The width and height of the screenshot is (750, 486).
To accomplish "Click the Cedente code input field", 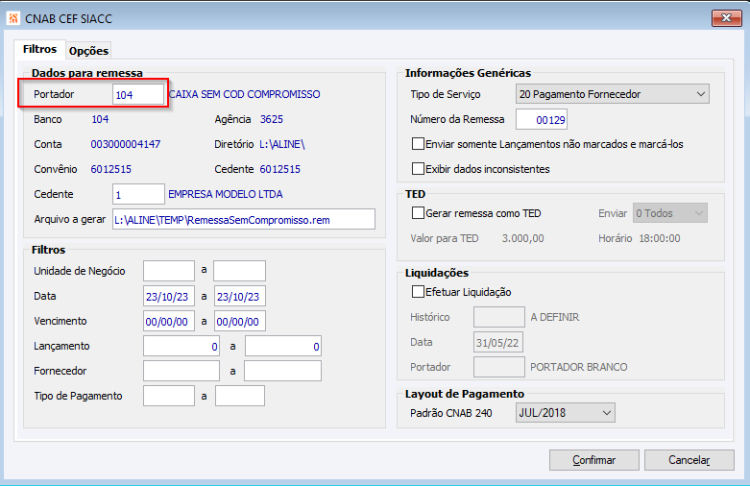I will [x=139, y=194].
